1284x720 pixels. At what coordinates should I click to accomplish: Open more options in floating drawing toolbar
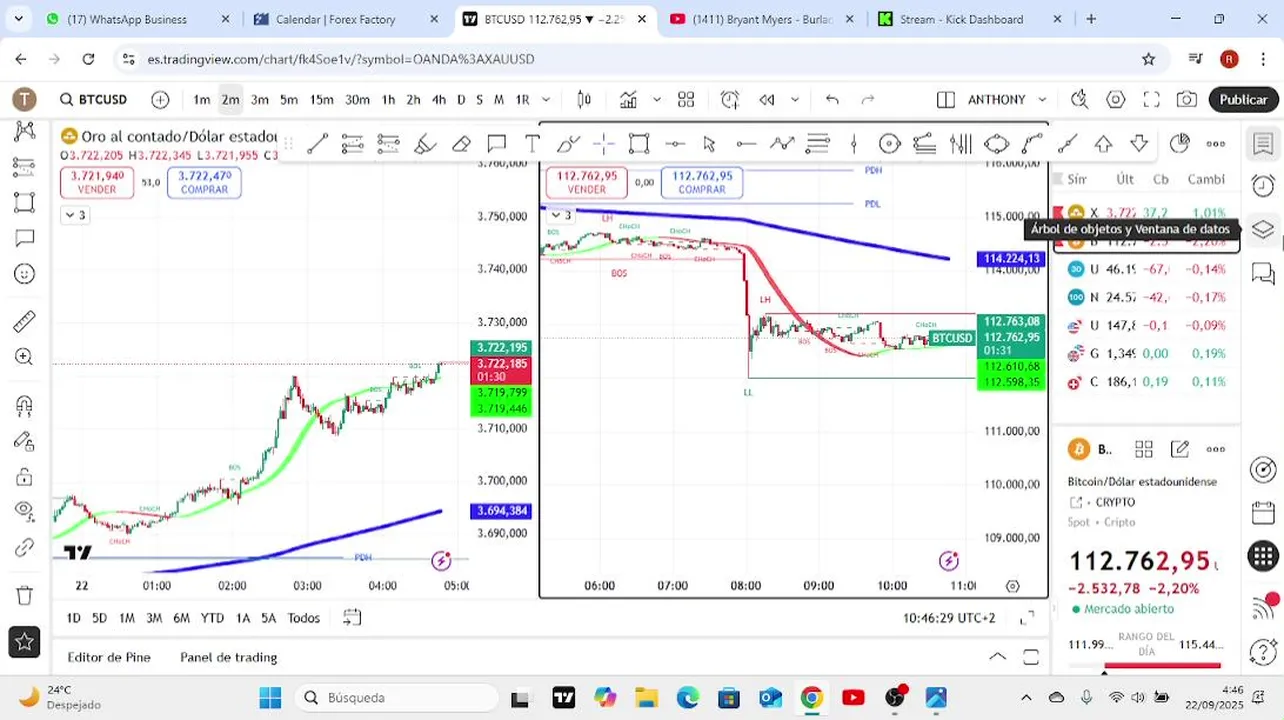tap(1216, 144)
